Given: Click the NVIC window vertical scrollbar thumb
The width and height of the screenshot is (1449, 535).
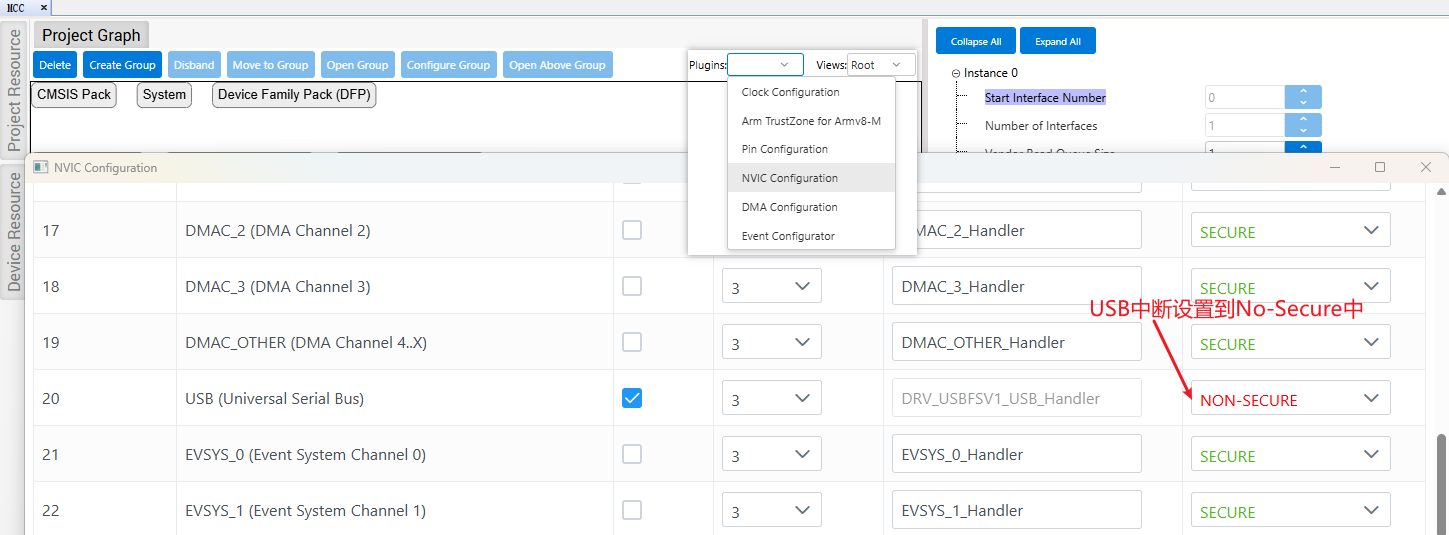Looking at the screenshot, I should click(x=1441, y=484).
